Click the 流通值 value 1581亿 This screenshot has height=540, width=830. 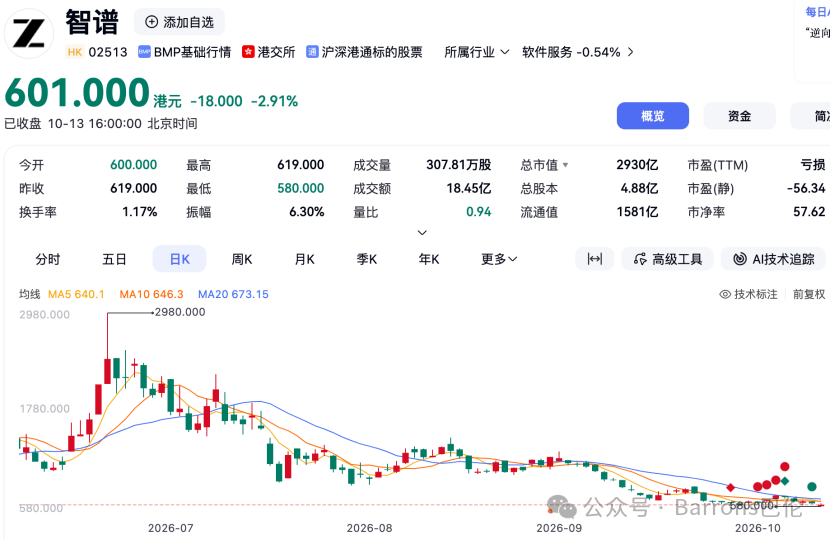click(637, 212)
